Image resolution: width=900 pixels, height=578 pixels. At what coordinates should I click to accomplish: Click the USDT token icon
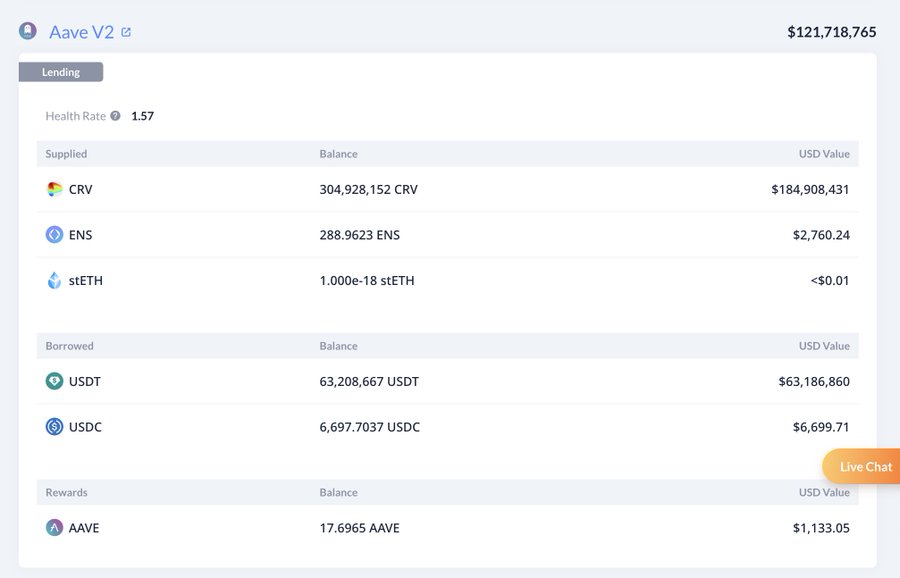tap(55, 381)
